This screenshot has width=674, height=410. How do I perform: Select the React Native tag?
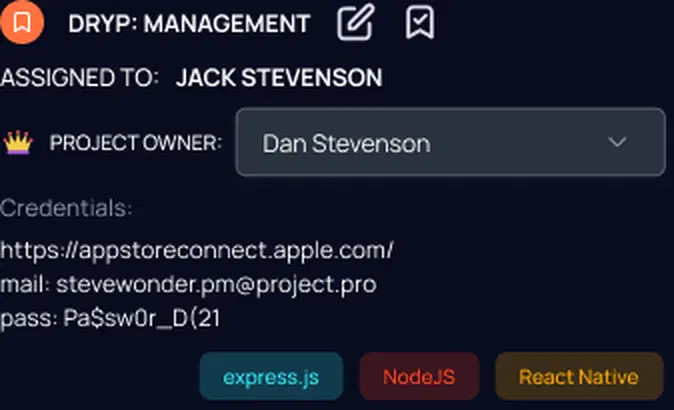point(579,376)
